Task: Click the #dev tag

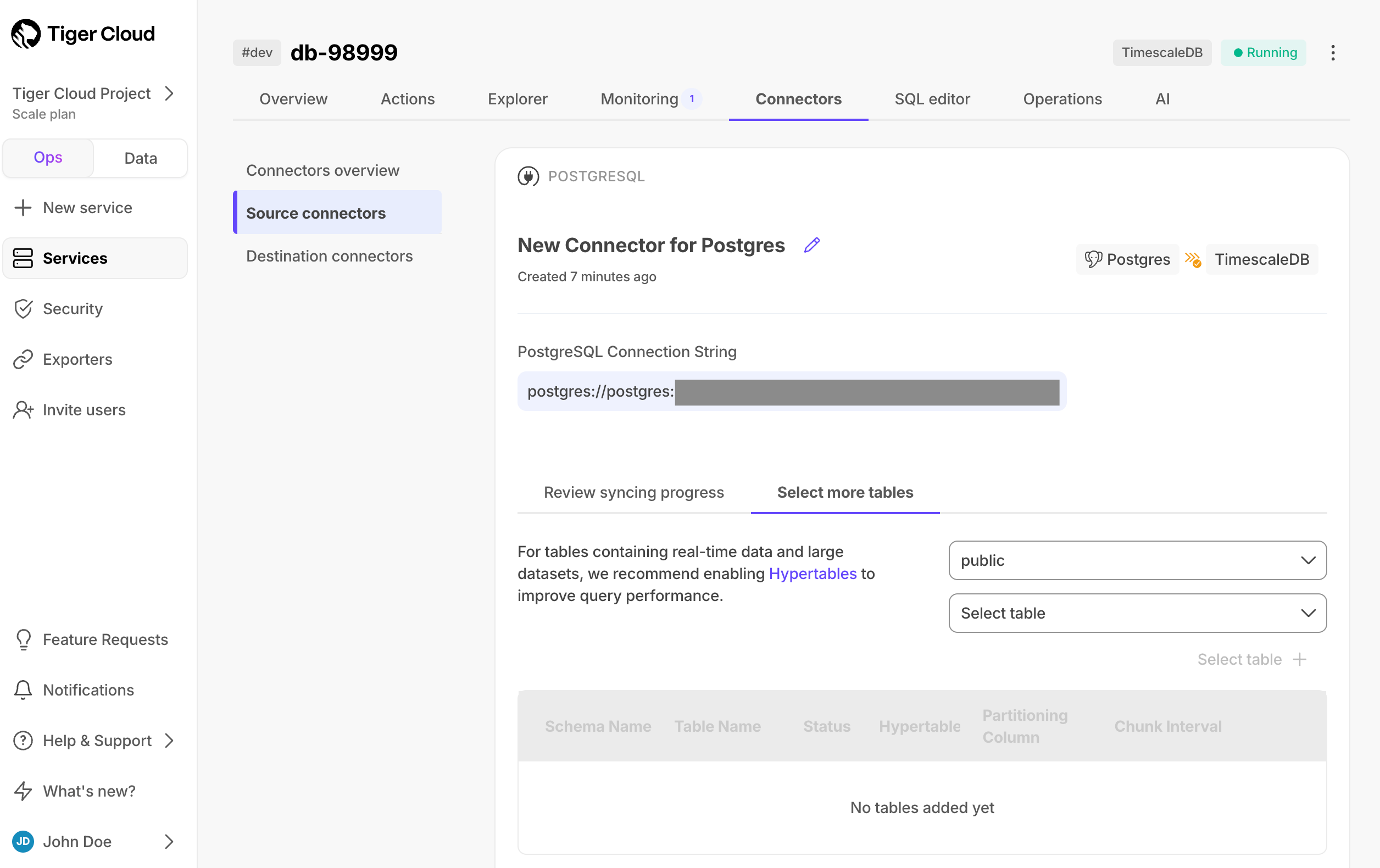Action: [257, 53]
